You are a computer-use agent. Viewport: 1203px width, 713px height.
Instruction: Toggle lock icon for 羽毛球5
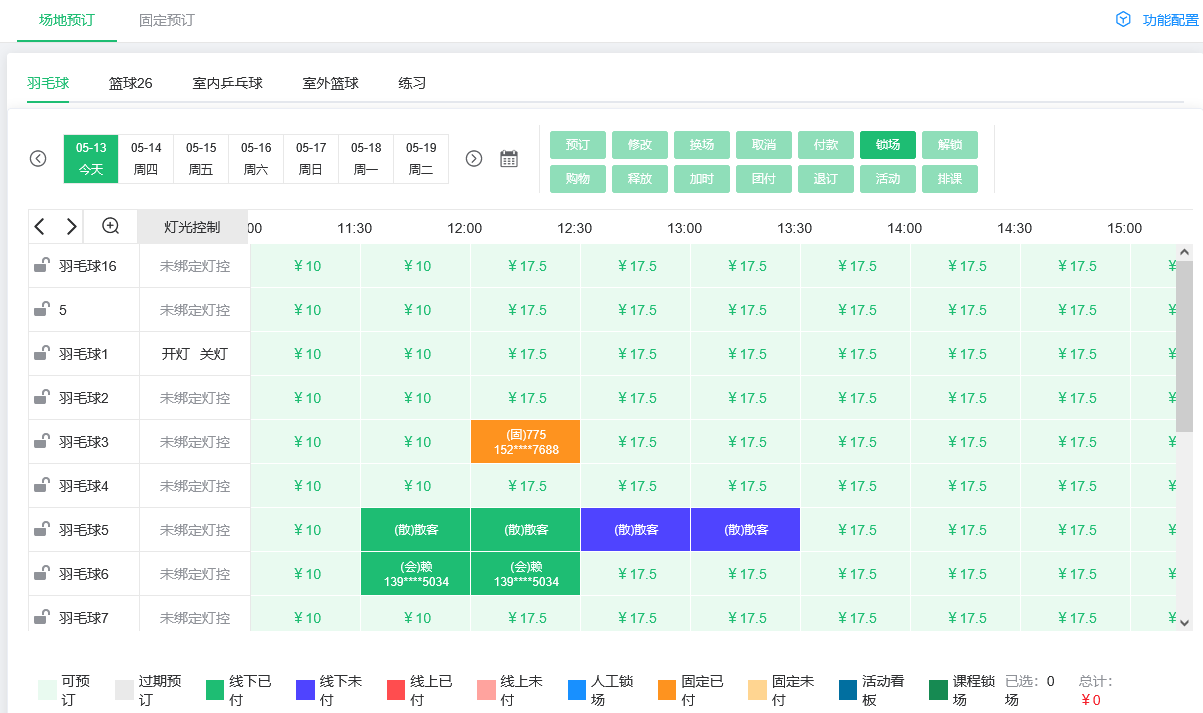pos(42,529)
